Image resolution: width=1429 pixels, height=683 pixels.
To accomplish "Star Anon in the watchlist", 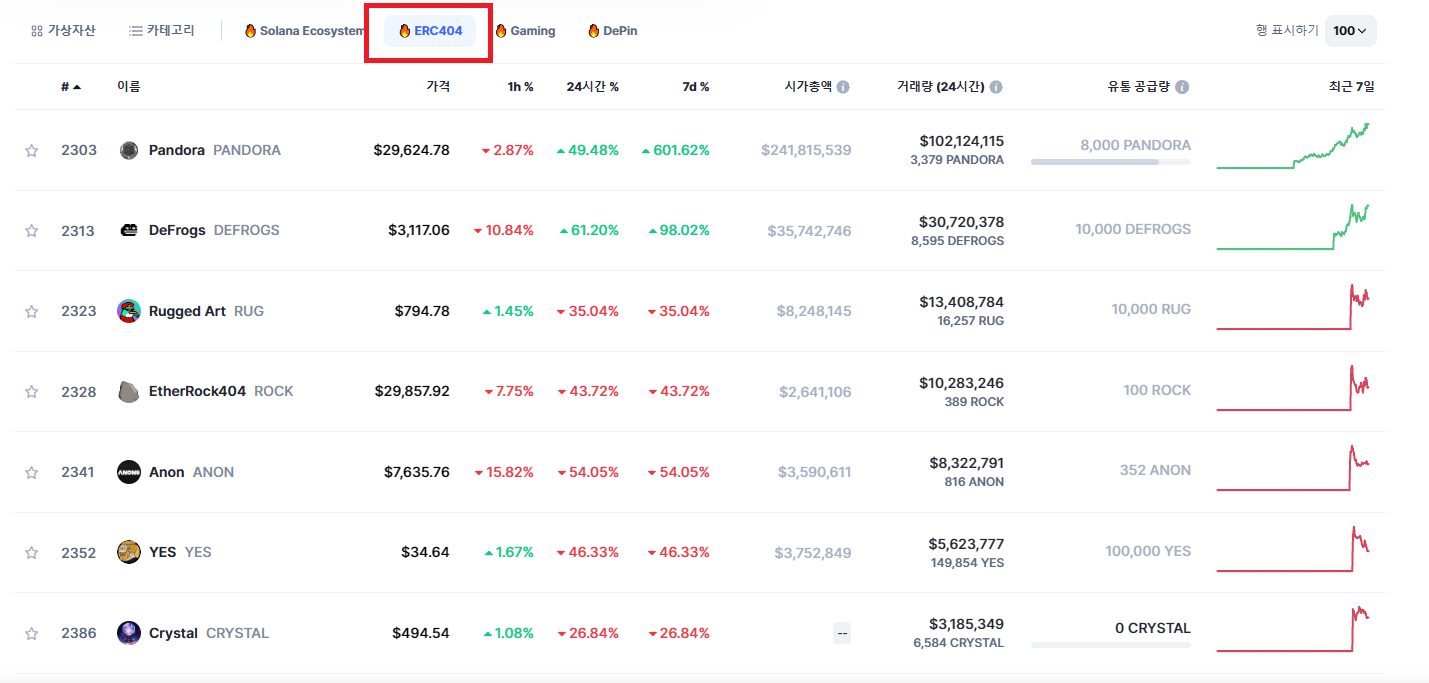I will tap(31, 473).
